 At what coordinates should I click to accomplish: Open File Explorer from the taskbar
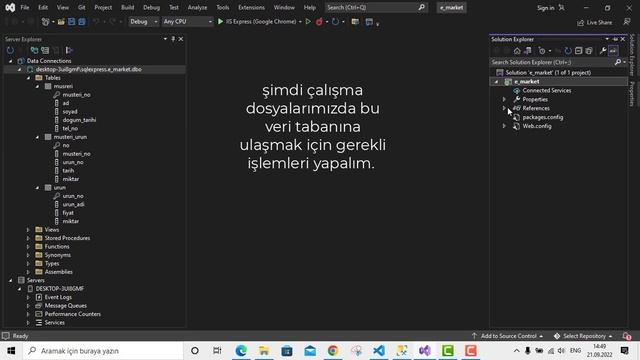pos(264,351)
